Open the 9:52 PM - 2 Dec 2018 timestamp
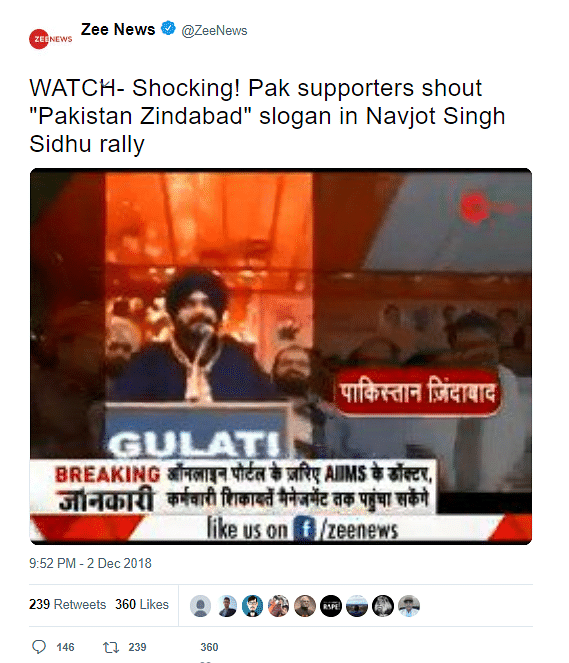Viewport: 569px width, 663px height. coord(90,563)
